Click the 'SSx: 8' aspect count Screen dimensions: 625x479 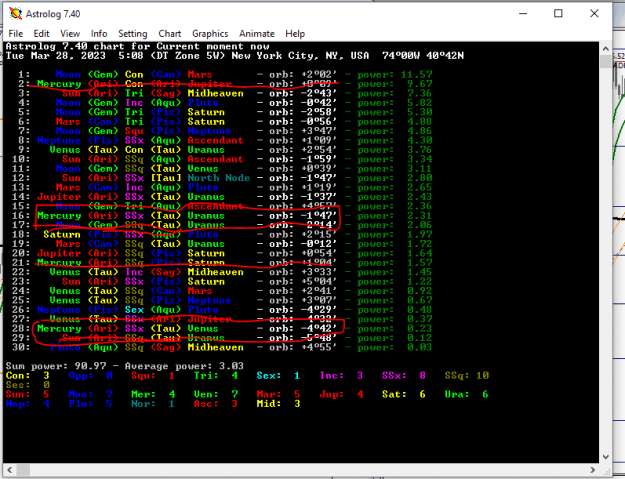[x=404, y=376]
